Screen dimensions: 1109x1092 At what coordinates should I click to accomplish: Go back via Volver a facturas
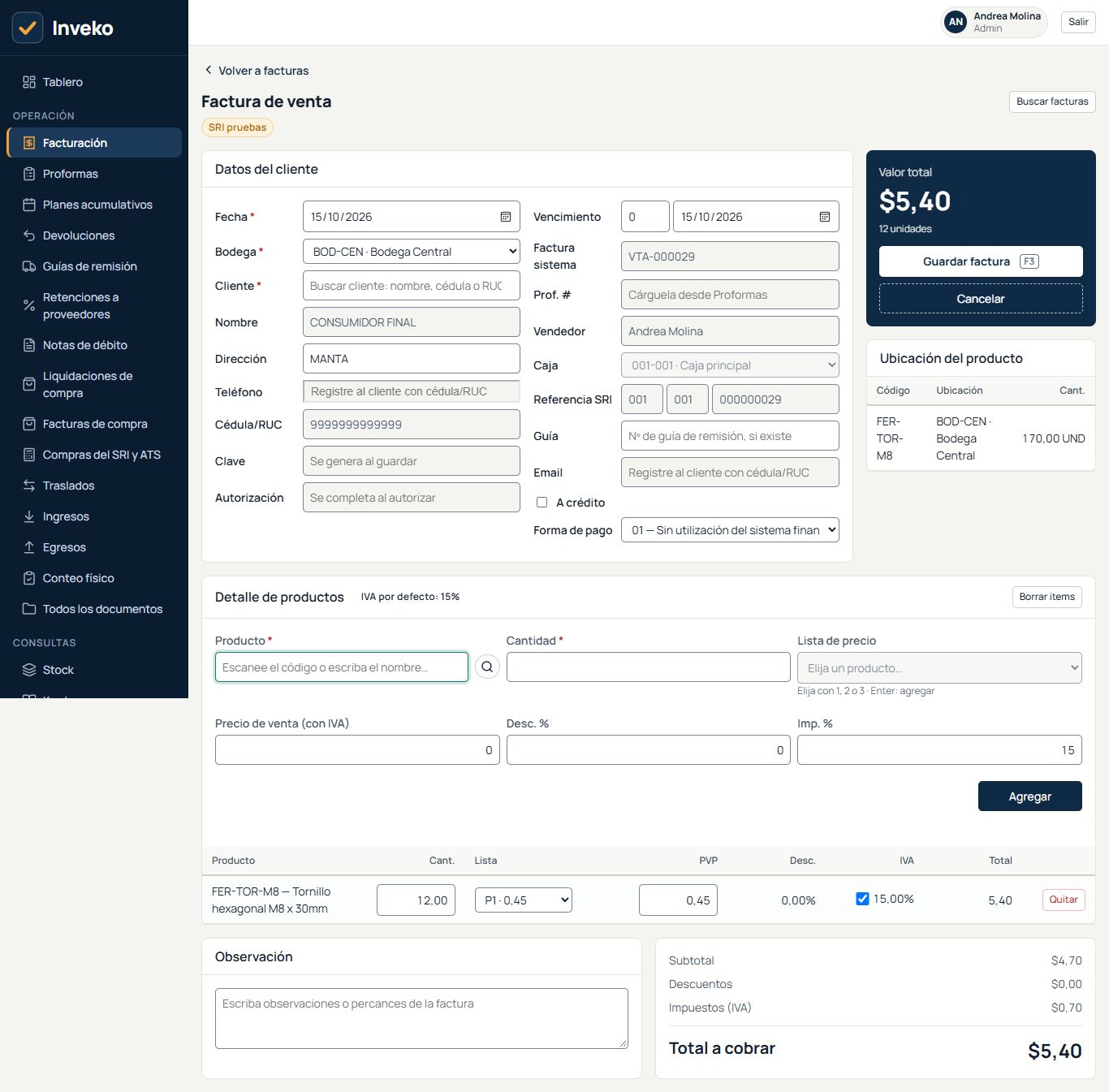(x=257, y=71)
